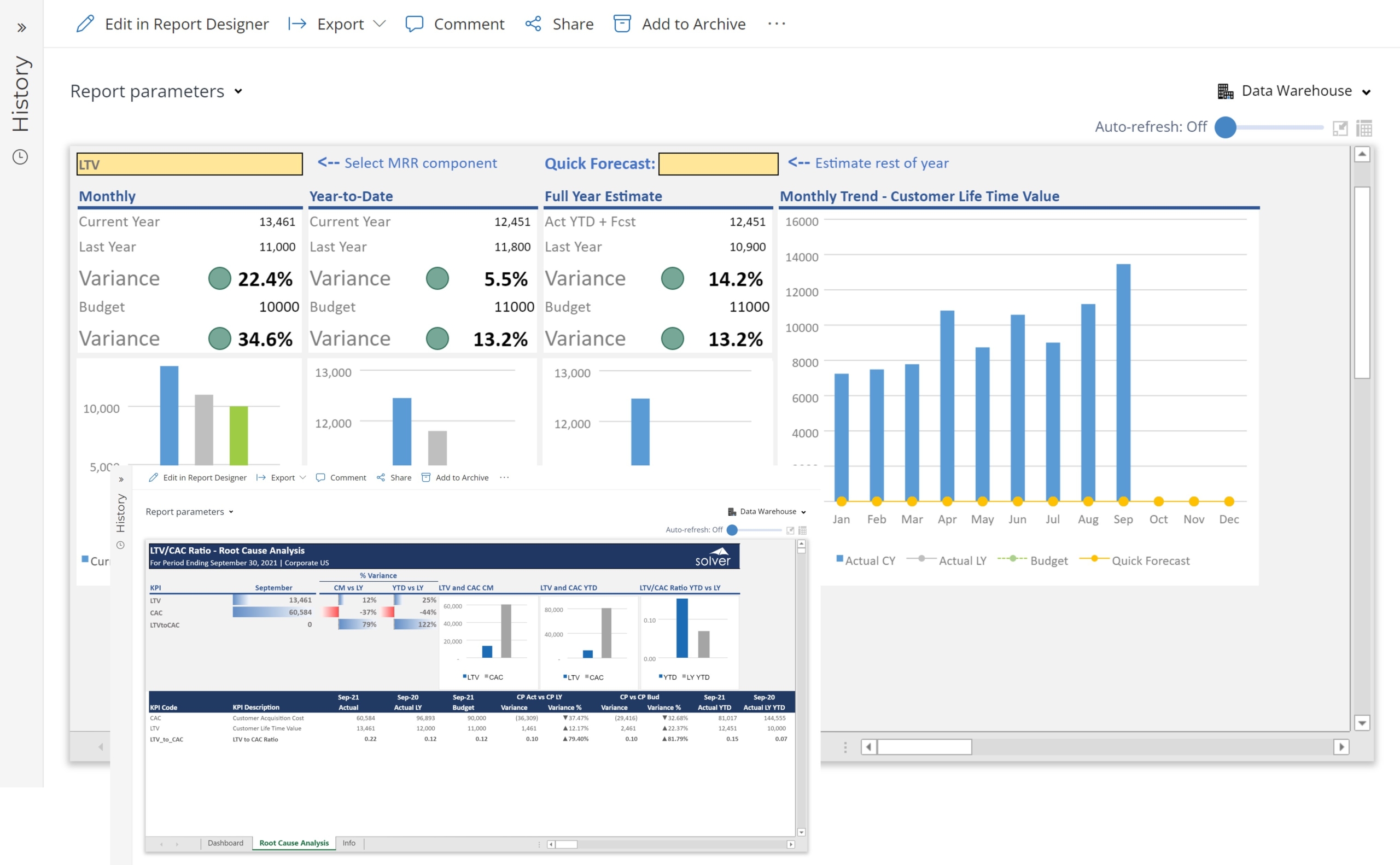Click the grid table view icon

pyautogui.click(x=1364, y=128)
